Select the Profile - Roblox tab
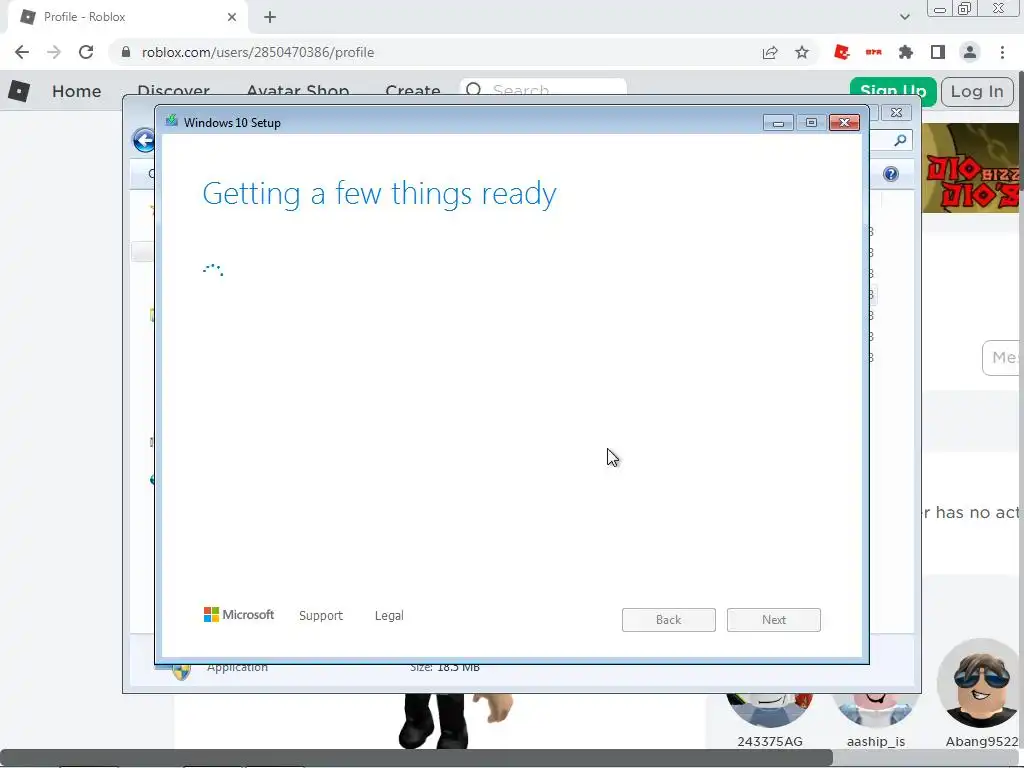Viewport: 1024px width, 768px height. tap(127, 17)
